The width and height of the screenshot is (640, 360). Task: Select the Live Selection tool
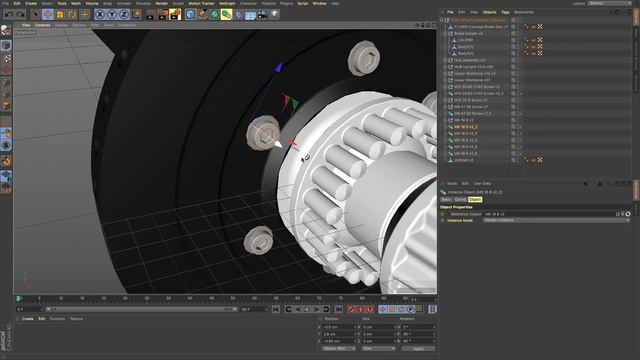click(36, 15)
